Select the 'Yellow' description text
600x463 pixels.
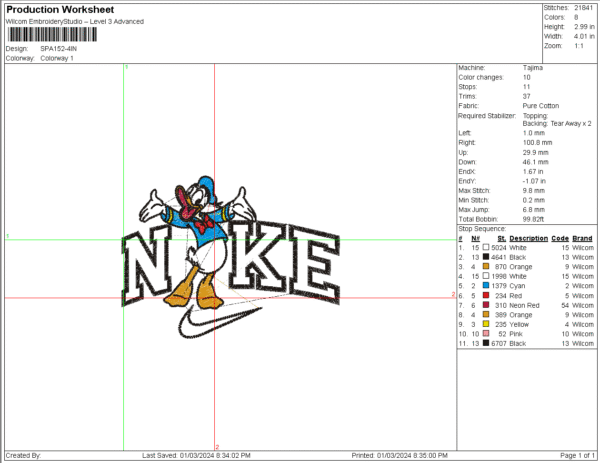tap(519, 324)
